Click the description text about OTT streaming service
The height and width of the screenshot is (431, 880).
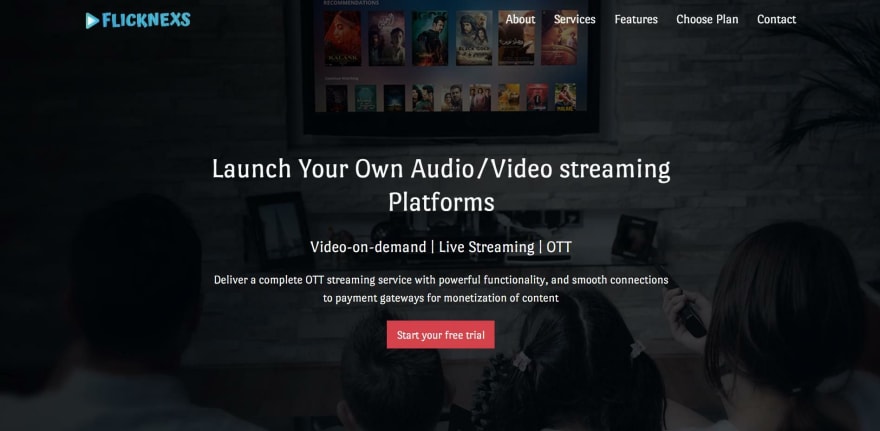[441, 288]
